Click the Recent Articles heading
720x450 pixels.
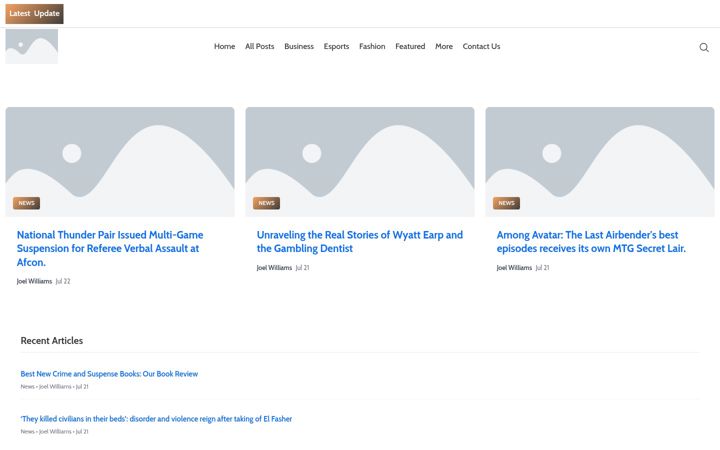click(x=52, y=341)
